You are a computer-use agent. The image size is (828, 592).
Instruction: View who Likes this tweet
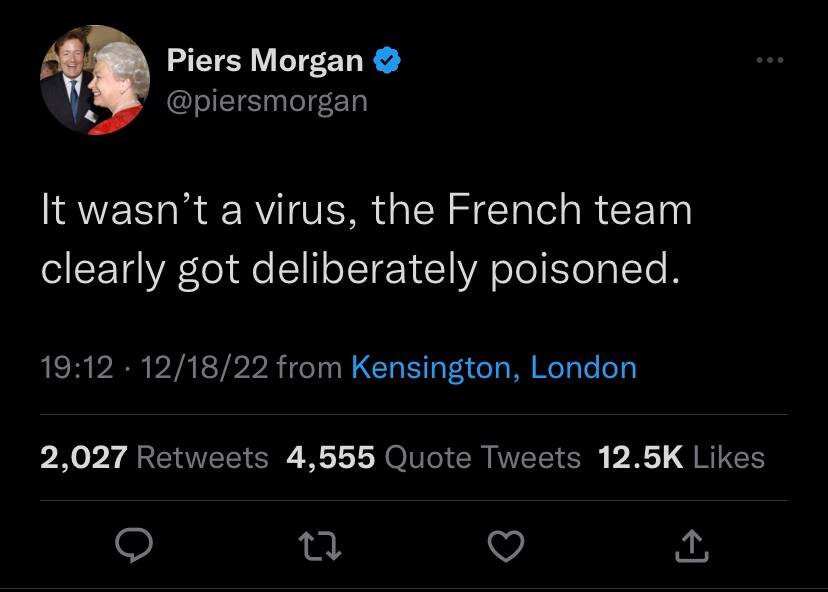728,458
